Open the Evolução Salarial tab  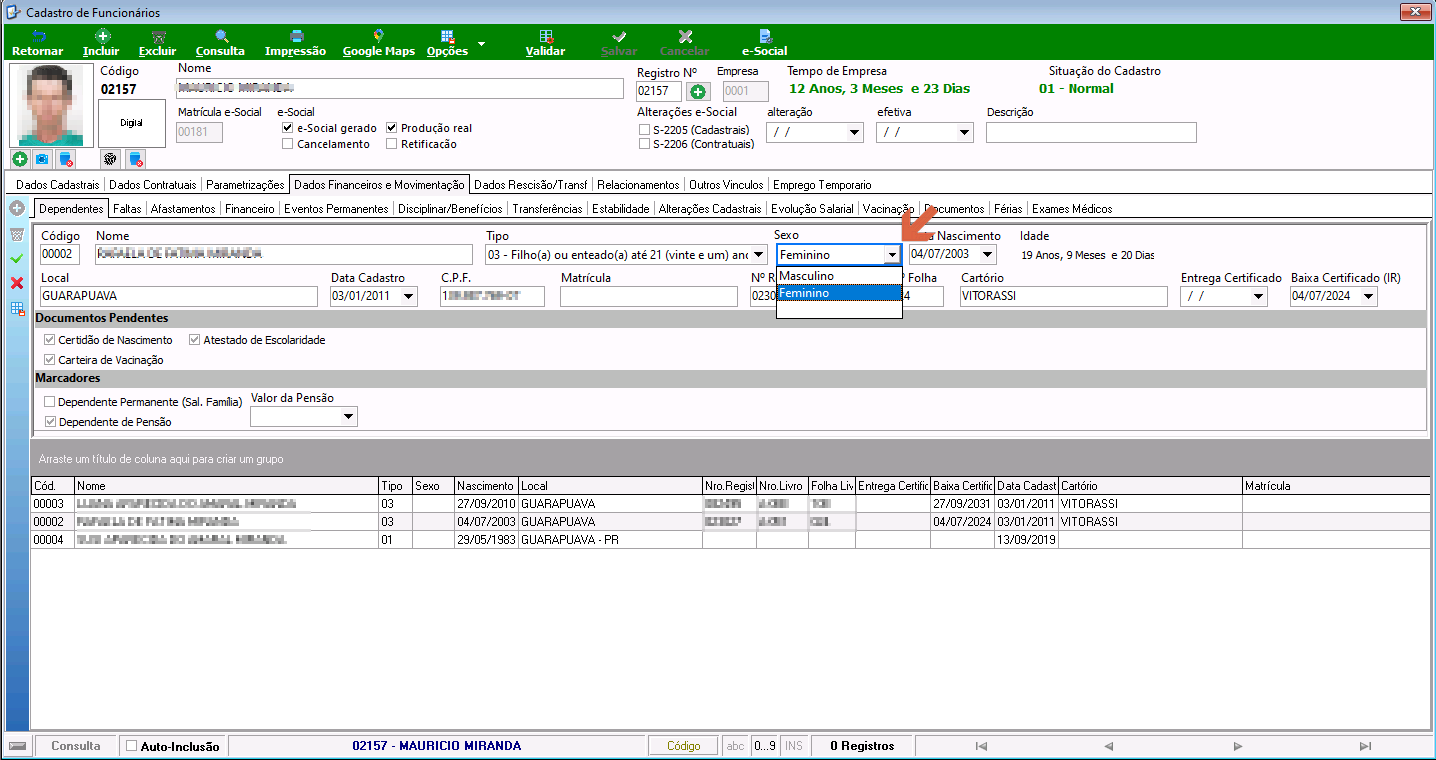pos(812,209)
